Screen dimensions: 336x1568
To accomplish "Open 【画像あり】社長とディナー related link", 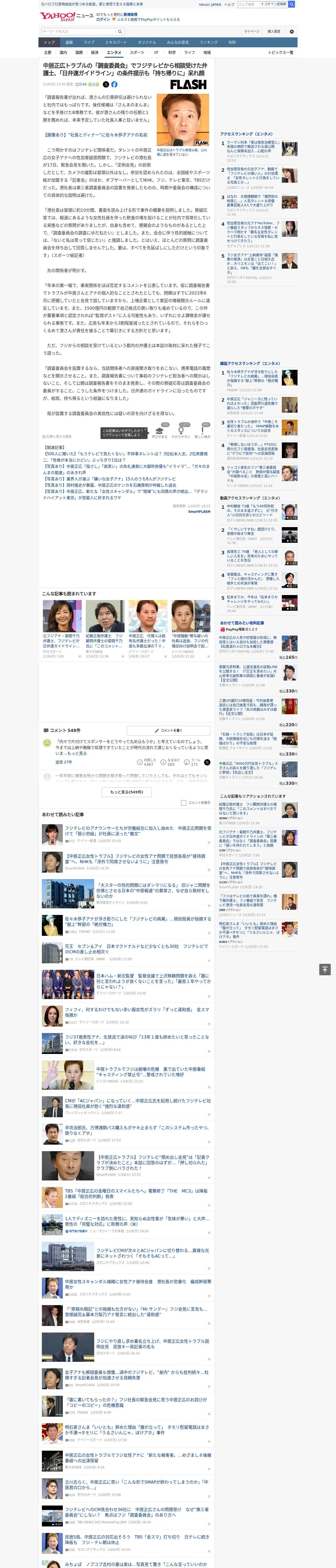I will [95, 135].
